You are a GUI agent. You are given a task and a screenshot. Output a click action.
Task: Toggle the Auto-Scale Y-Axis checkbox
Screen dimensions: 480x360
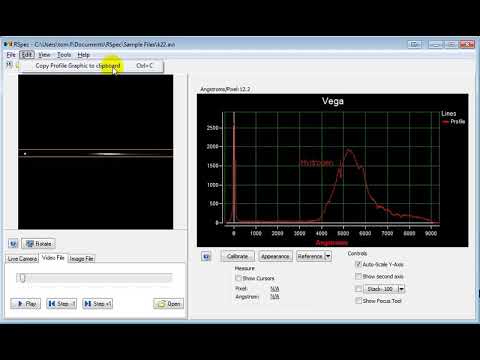[358, 264]
